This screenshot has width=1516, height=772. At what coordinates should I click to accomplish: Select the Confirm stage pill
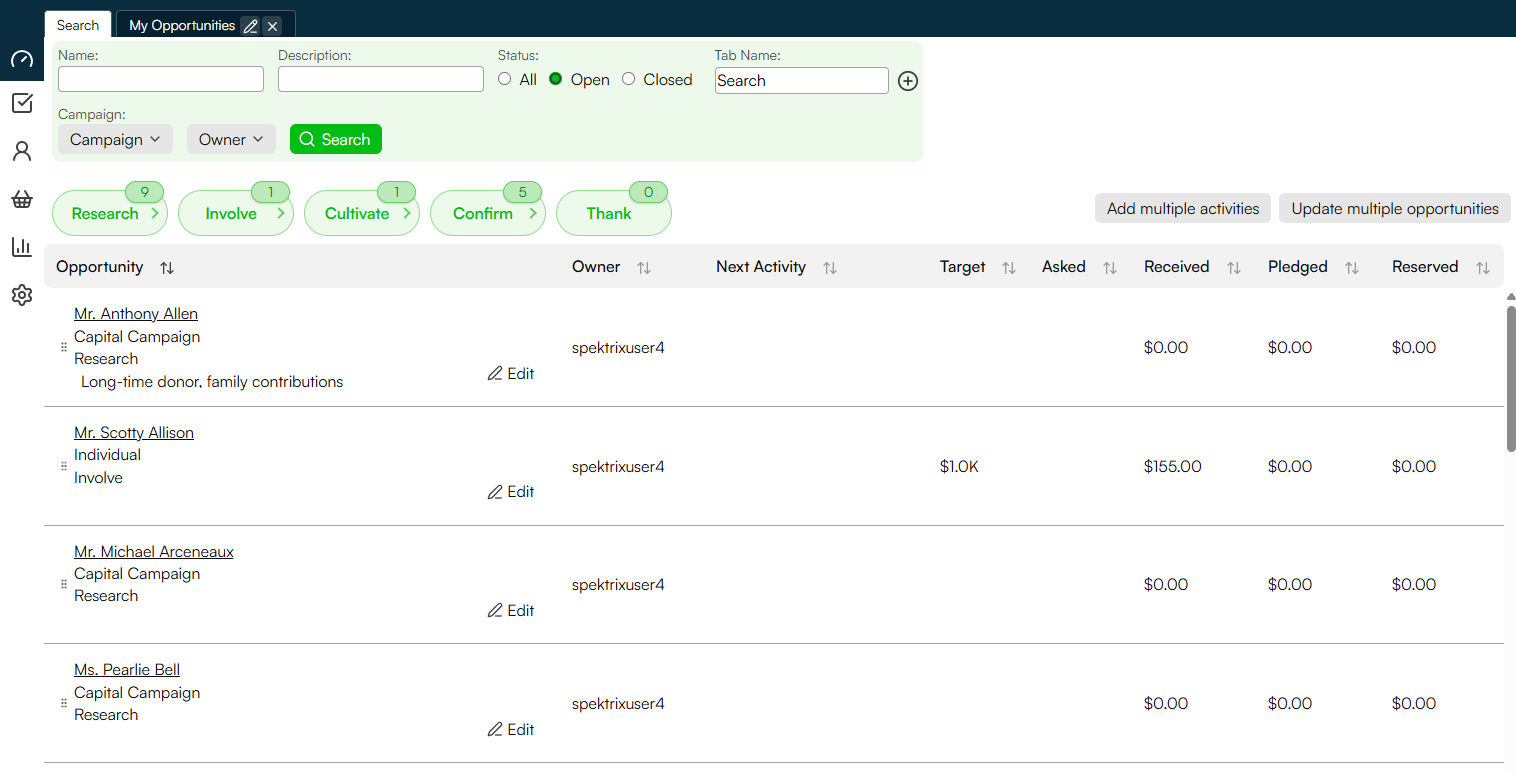[488, 213]
